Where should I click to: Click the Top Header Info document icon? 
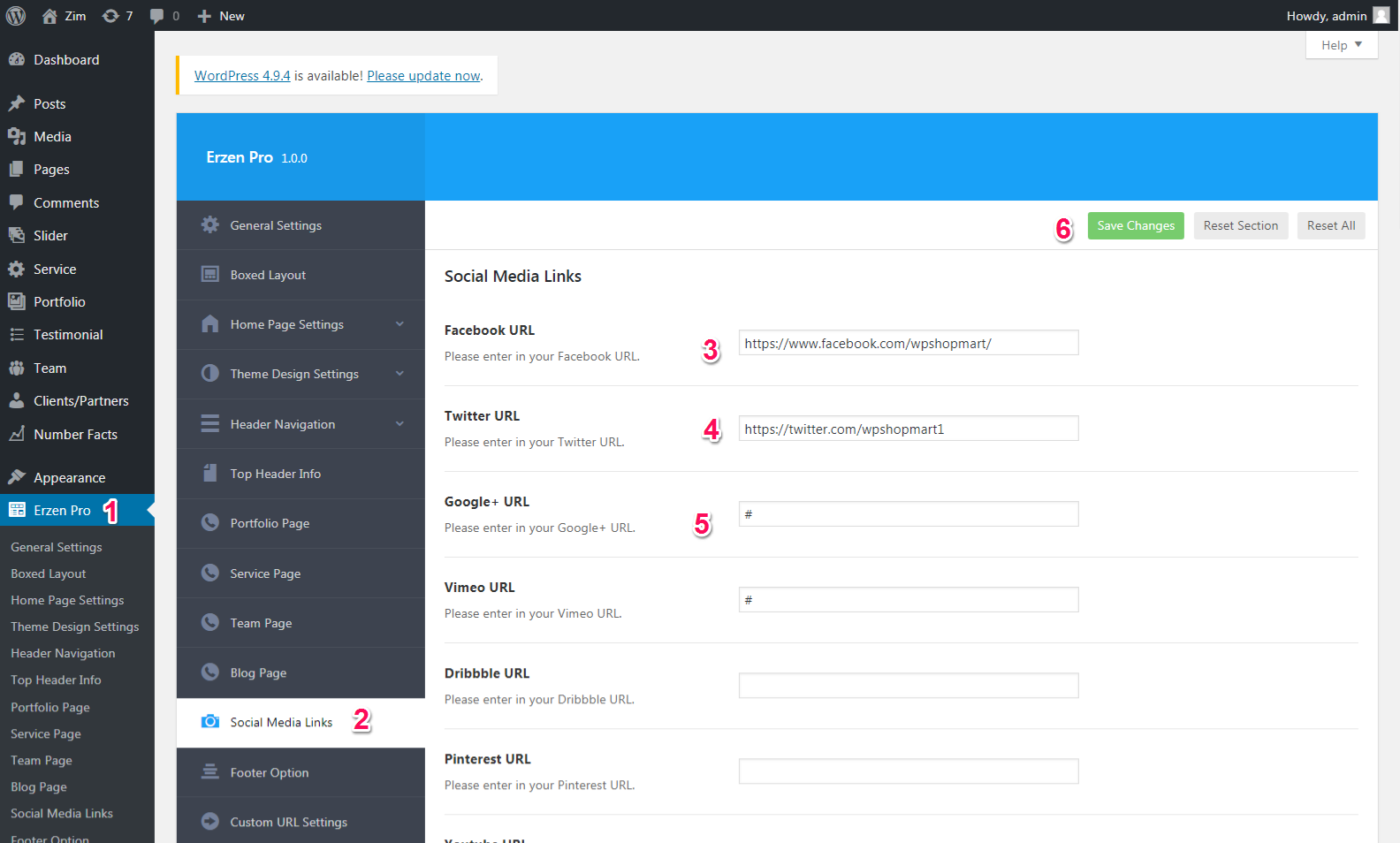(209, 473)
